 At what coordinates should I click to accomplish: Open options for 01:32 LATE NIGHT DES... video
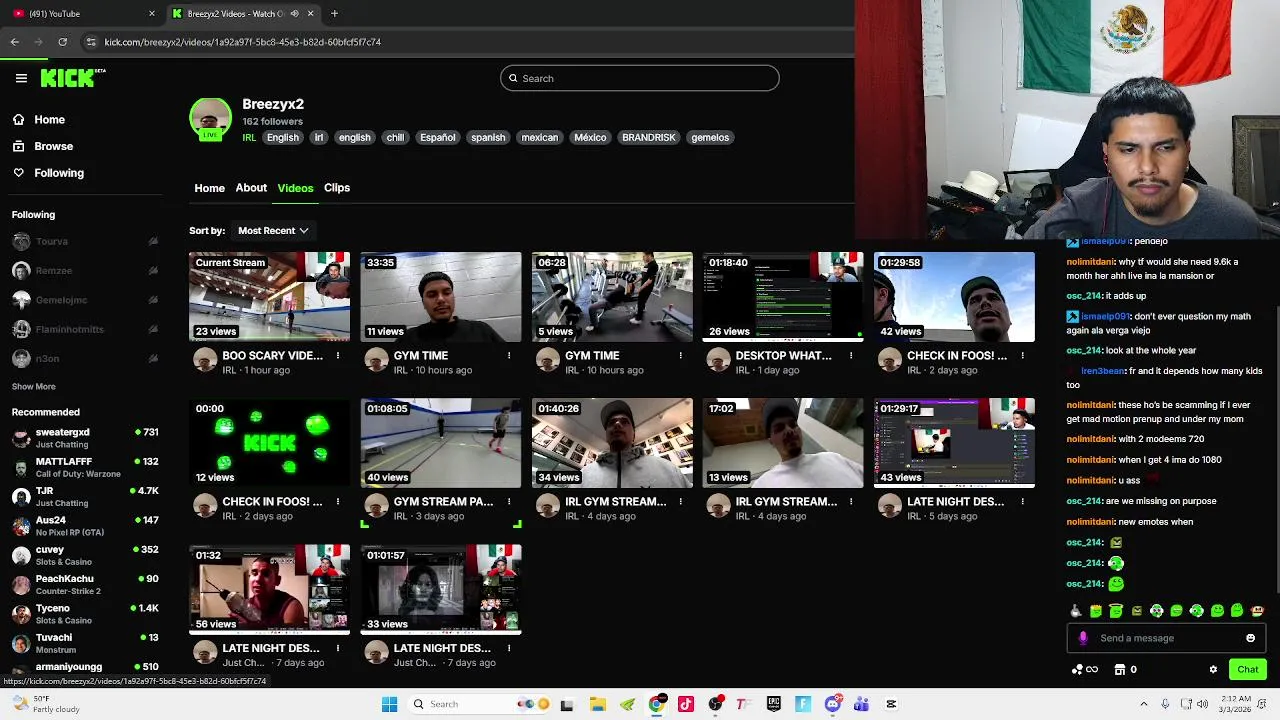[338, 648]
